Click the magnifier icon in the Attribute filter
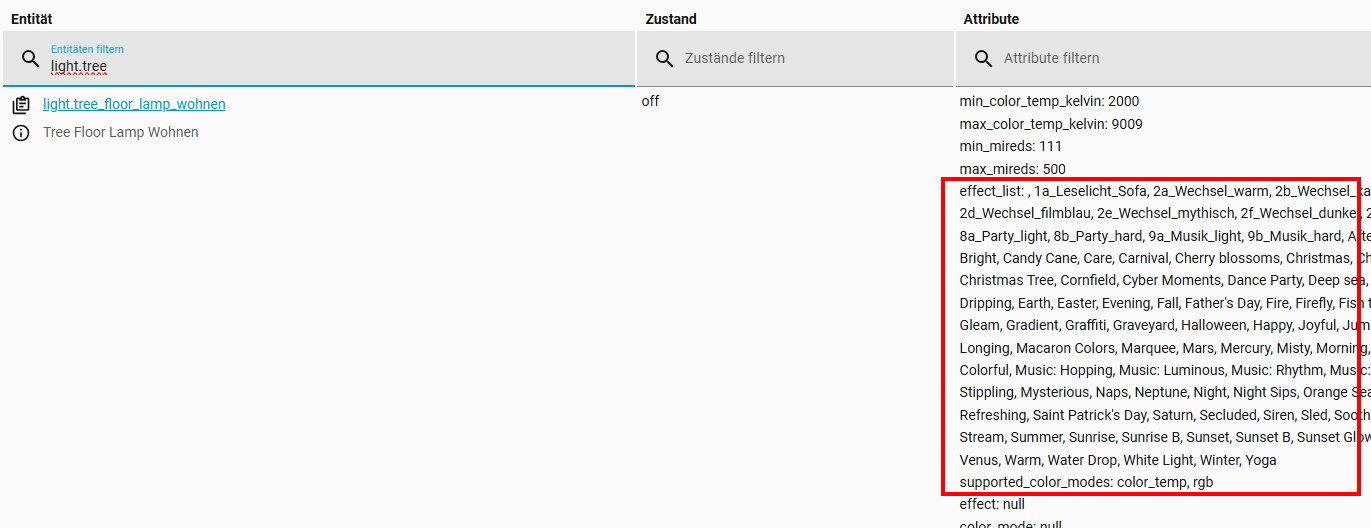The height and width of the screenshot is (528, 1371). click(x=984, y=59)
